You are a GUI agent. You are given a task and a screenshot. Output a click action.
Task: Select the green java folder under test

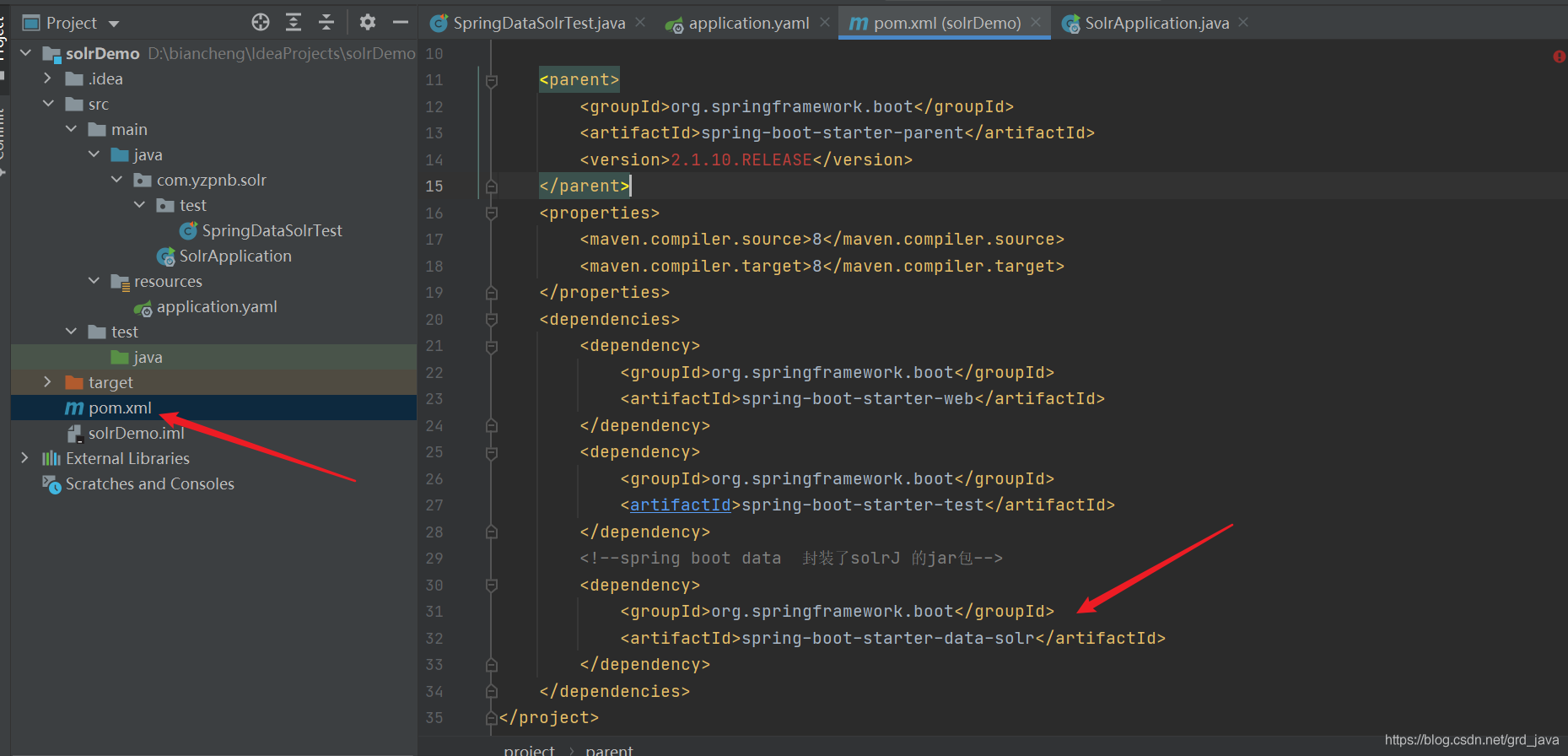214,357
